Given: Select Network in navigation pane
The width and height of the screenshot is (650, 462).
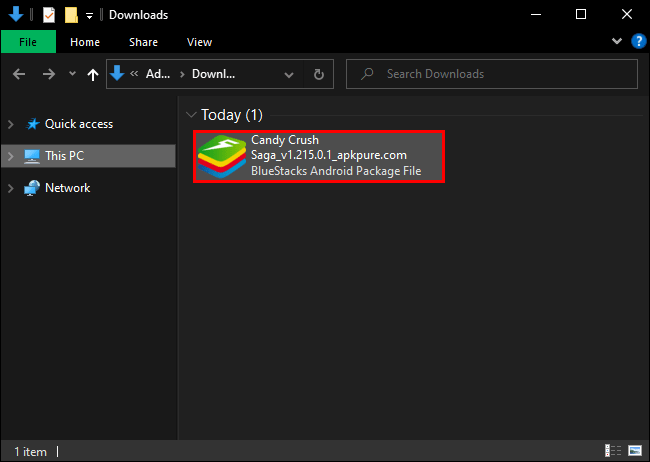Looking at the screenshot, I should click(67, 188).
